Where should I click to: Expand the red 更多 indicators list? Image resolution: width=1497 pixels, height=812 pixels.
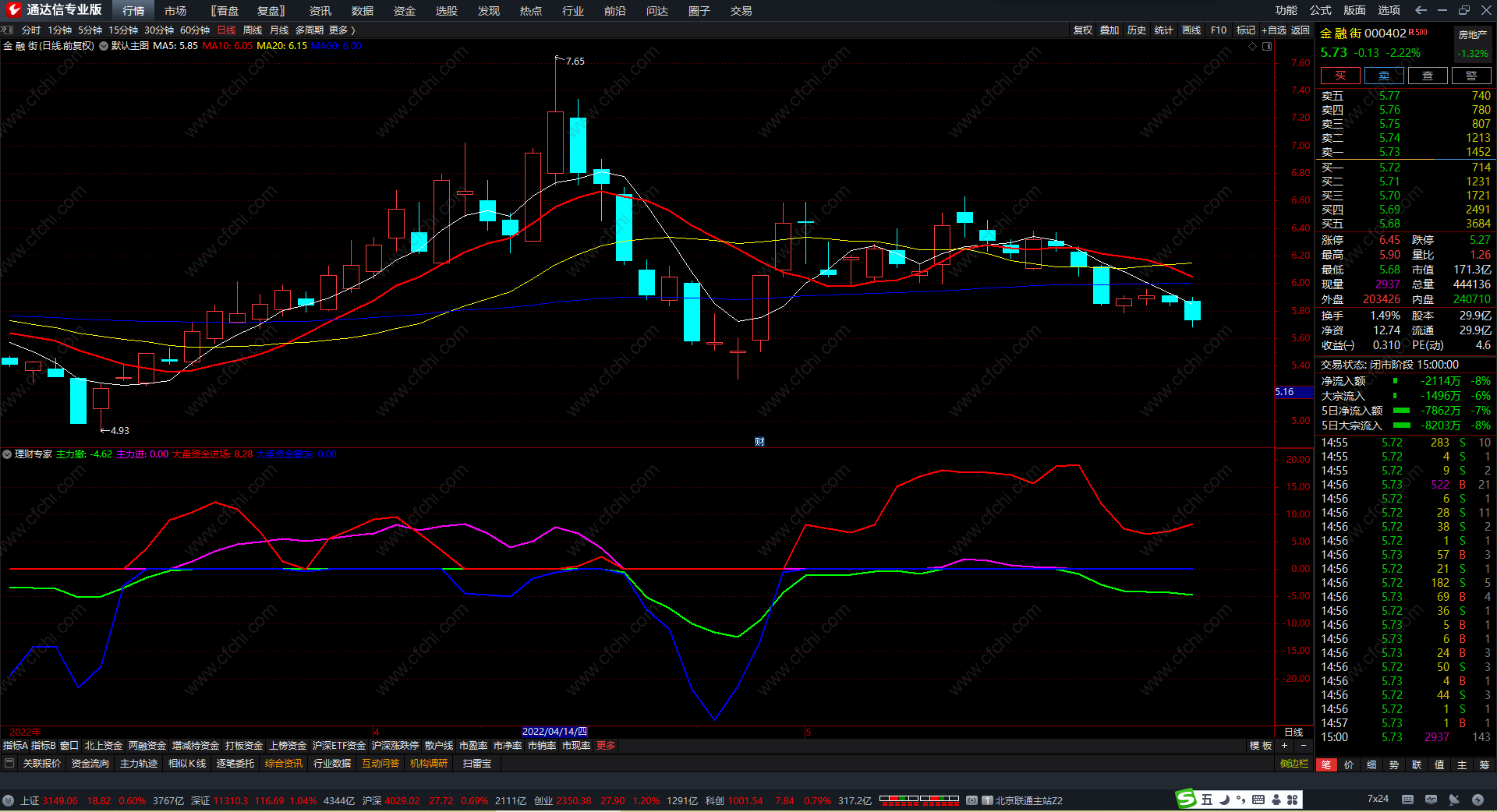pos(606,746)
